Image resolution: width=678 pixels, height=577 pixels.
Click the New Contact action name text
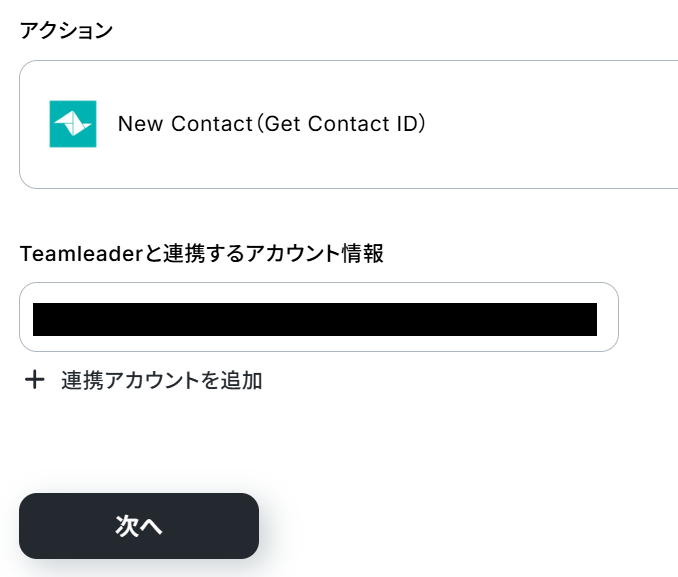185,124
